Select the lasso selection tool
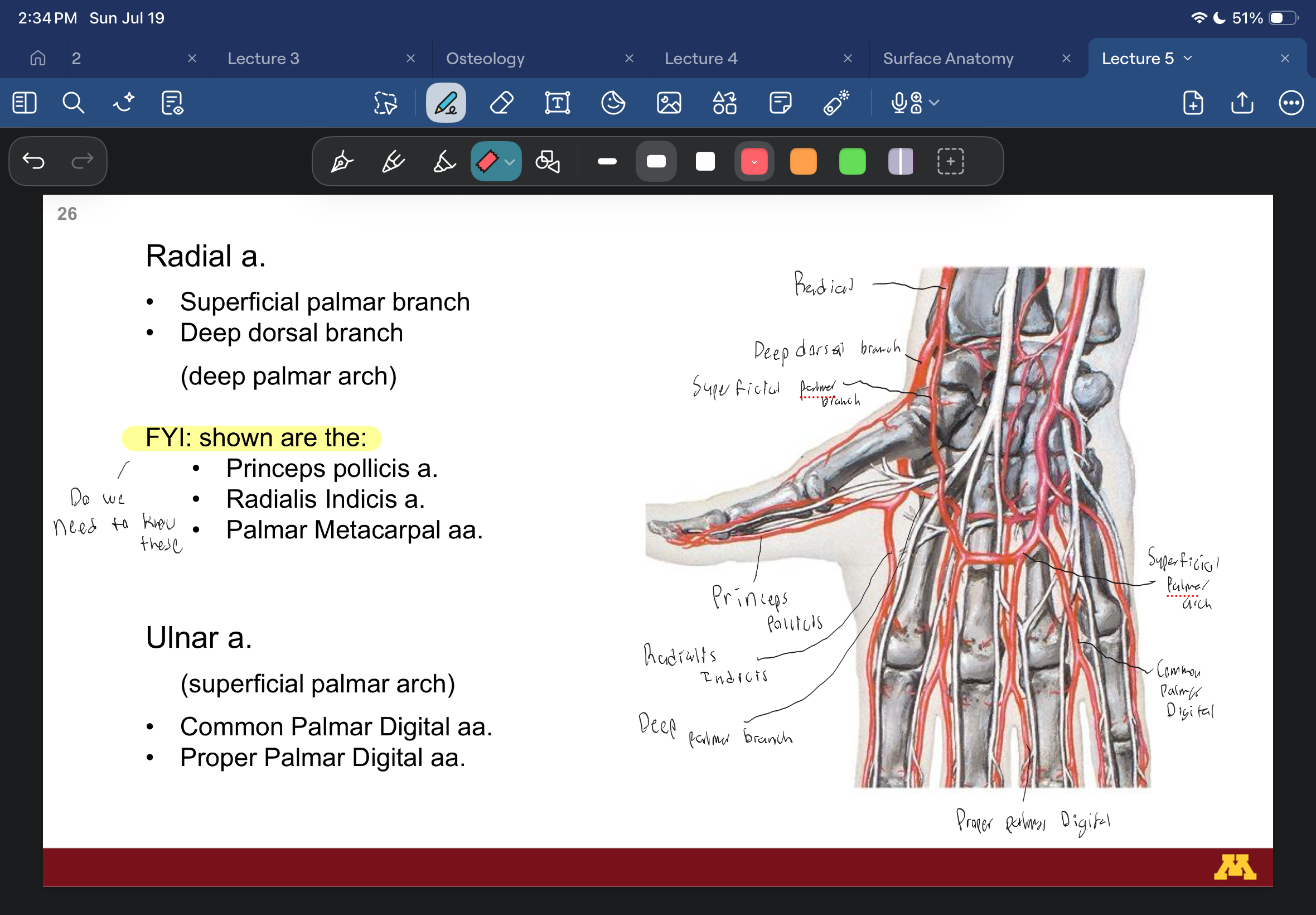The height and width of the screenshot is (915, 1316). click(x=385, y=103)
